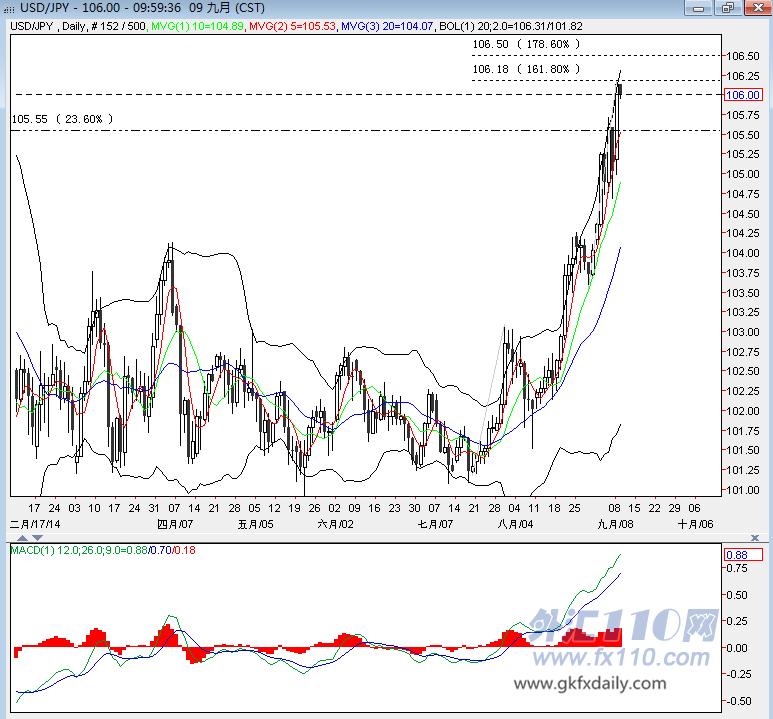Close the MACD indicator panel
773x719 pixels.
pos(755,537)
